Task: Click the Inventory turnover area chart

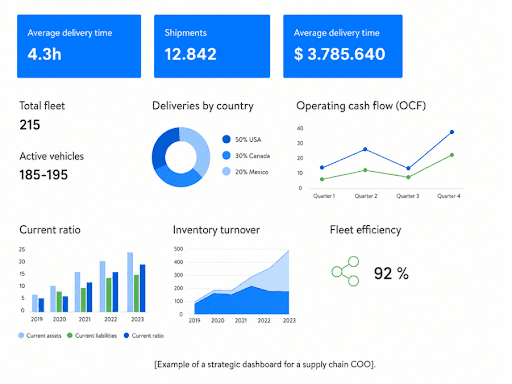Action: point(242,282)
